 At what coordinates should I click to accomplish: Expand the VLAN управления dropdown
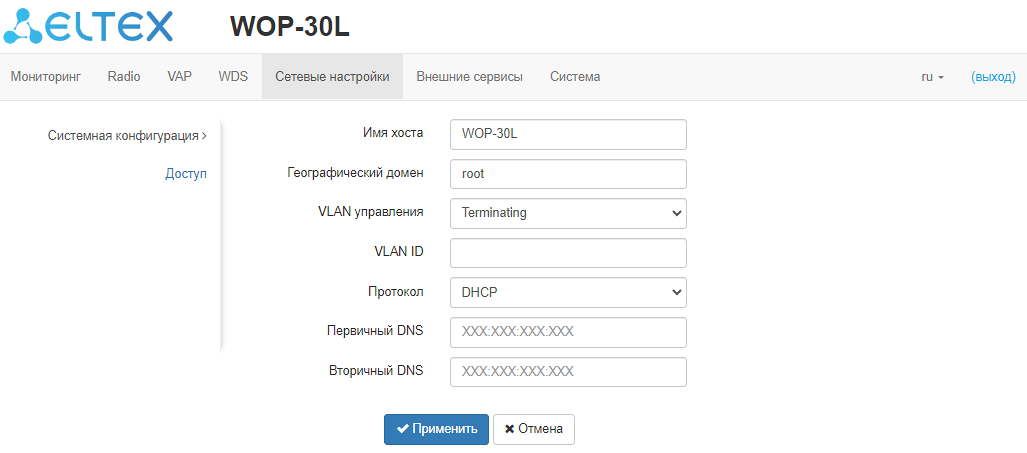pos(568,213)
